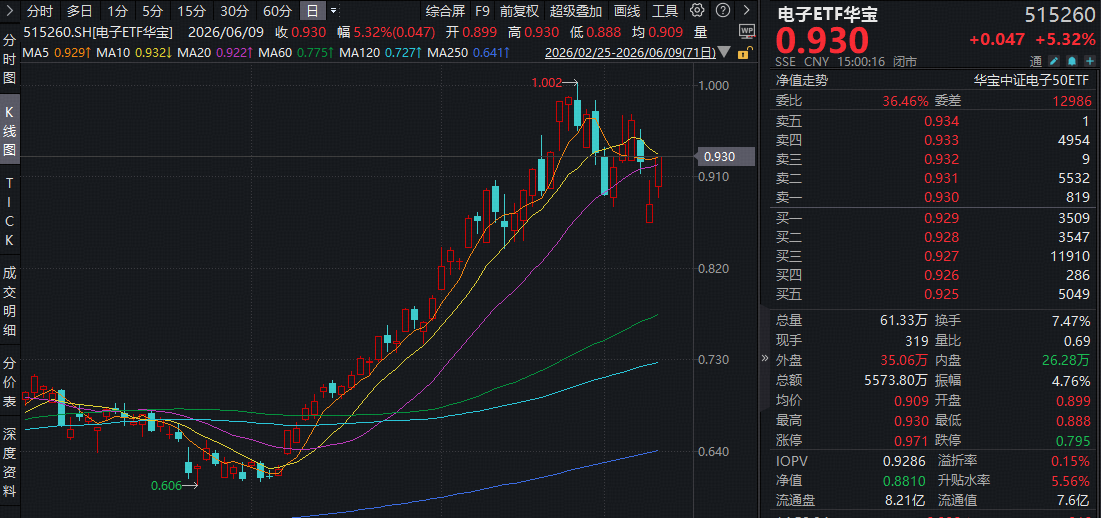Click the bell alert icon
This screenshot has width=1101, height=518.
pos(1071,61)
